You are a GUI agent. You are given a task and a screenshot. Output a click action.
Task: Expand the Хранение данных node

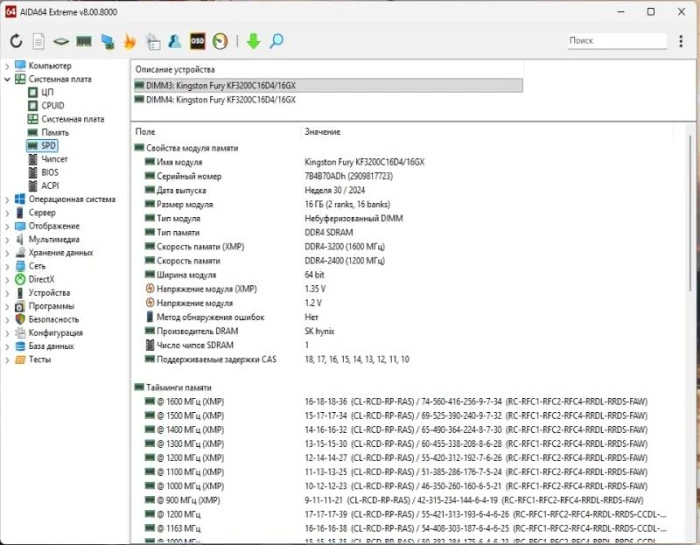[x=7, y=253]
